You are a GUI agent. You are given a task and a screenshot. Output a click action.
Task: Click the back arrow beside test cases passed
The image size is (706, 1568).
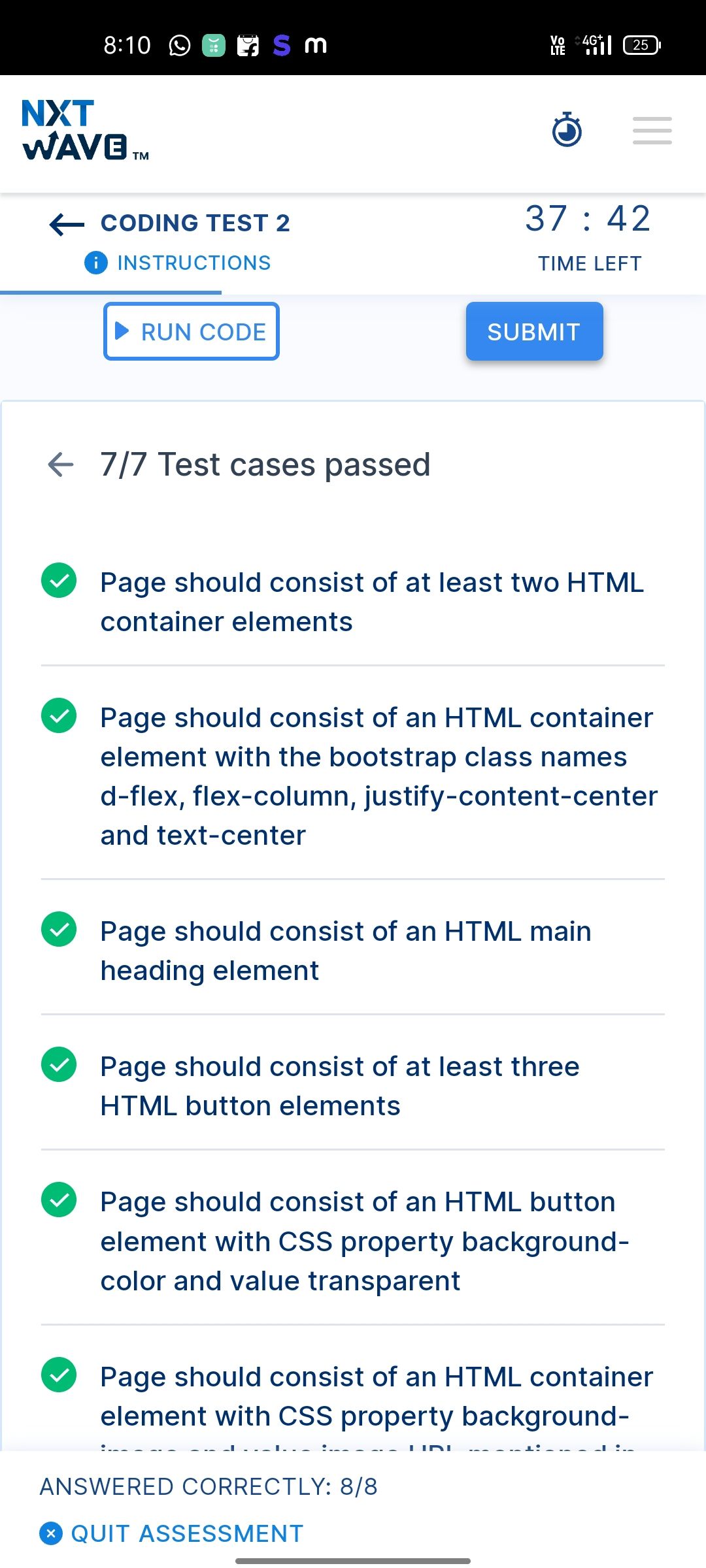tap(61, 465)
